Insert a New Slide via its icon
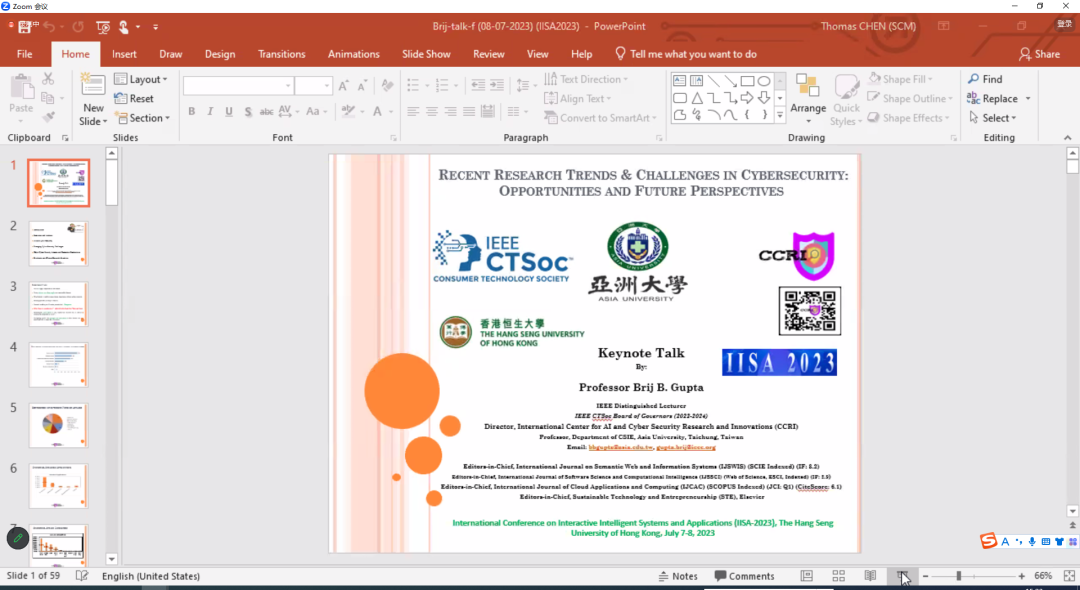This screenshot has height=590, width=1080. pyautogui.click(x=93, y=85)
